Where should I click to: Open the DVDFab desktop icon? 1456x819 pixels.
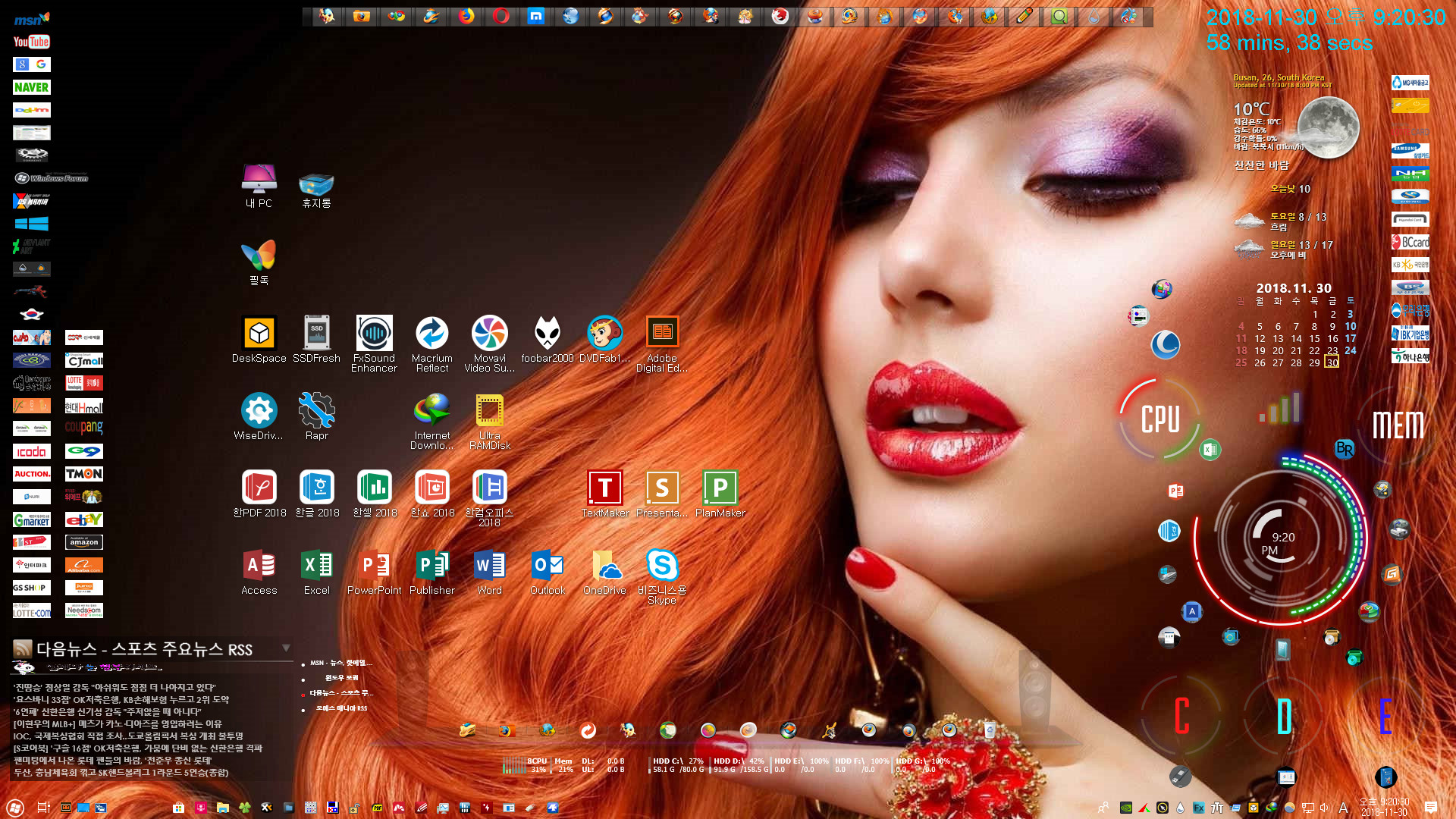604,339
